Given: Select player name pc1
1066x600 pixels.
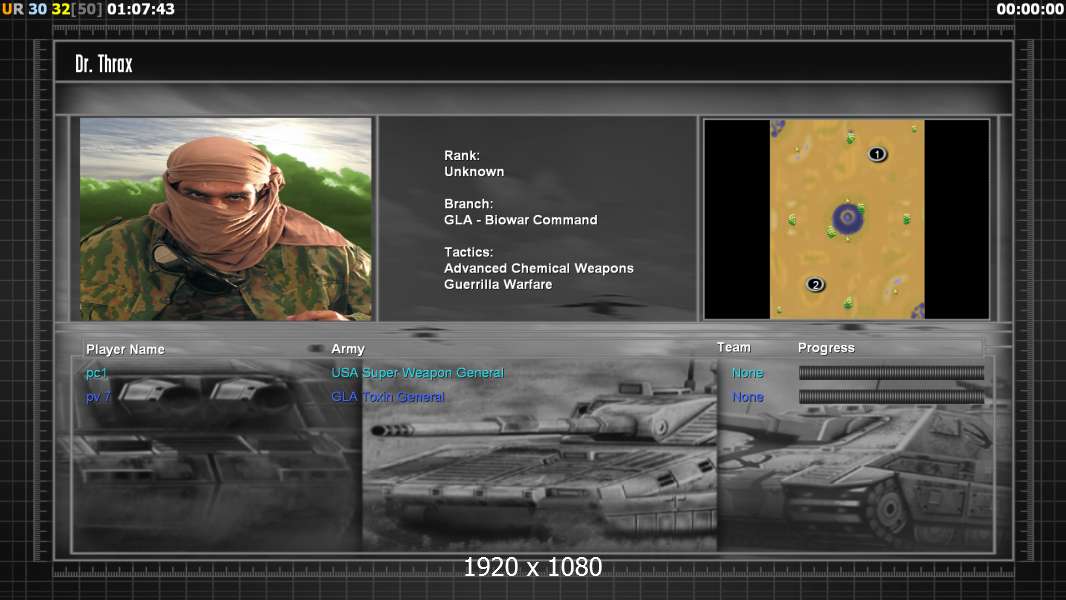Looking at the screenshot, I should tap(97, 373).
